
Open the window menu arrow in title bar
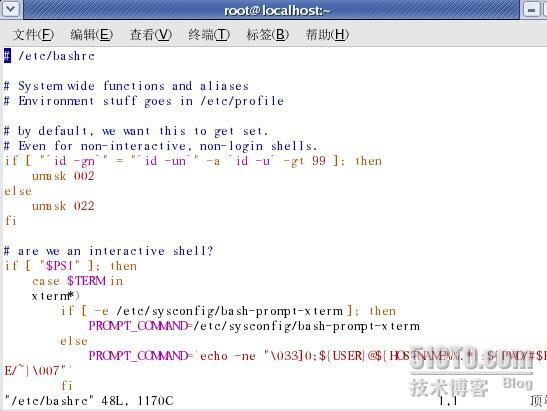point(11,9)
